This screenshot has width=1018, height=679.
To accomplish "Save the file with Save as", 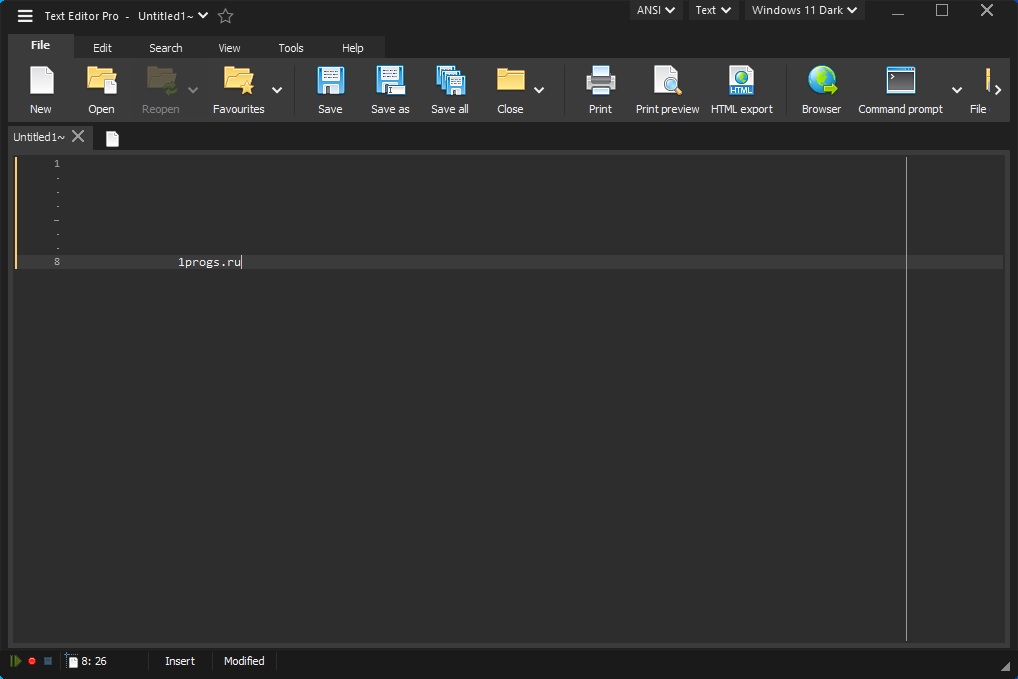I will (389, 88).
